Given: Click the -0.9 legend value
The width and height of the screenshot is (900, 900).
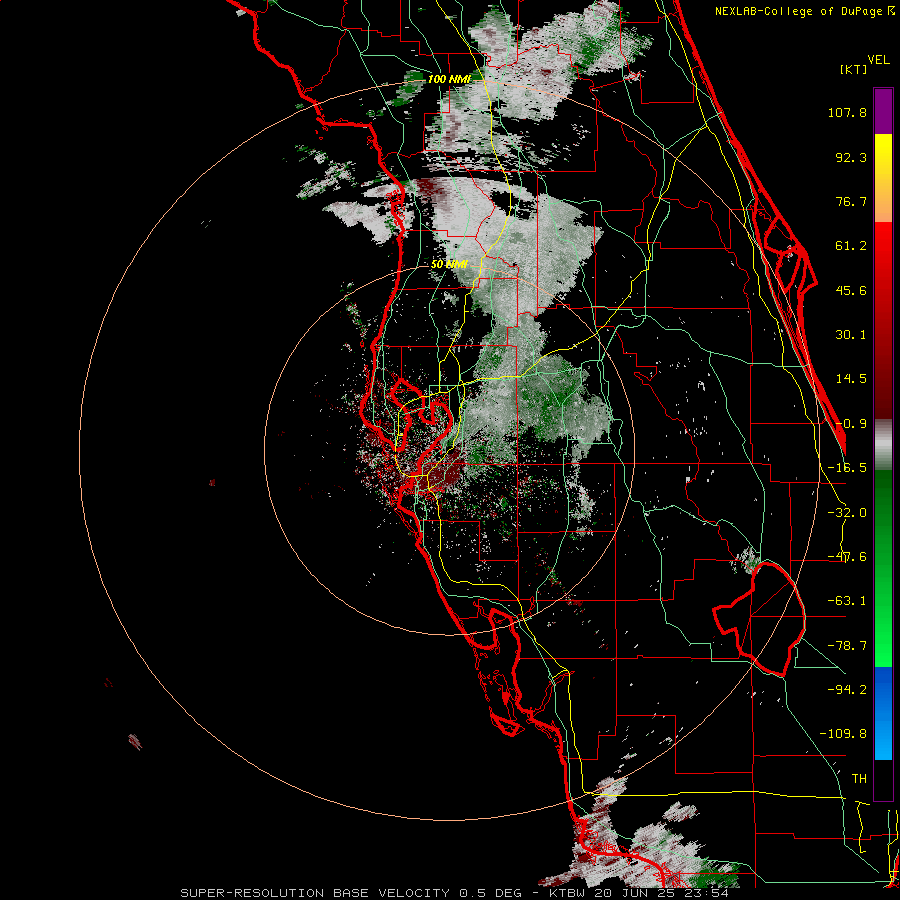Looking at the screenshot, I should 851,424.
